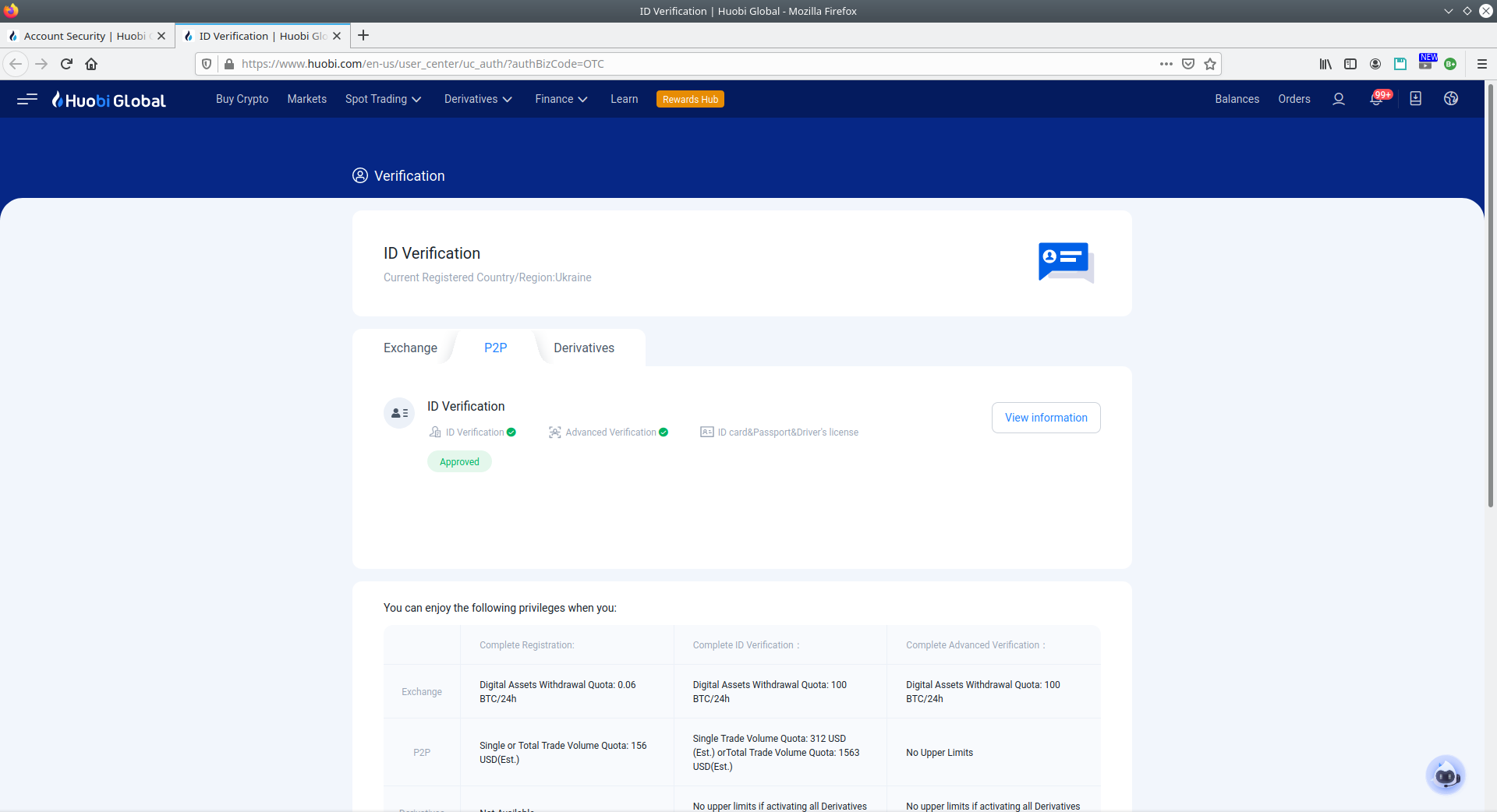The width and height of the screenshot is (1497, 812).
Task: Open the page actions three-dots menu
Action: coord(1166,64)
